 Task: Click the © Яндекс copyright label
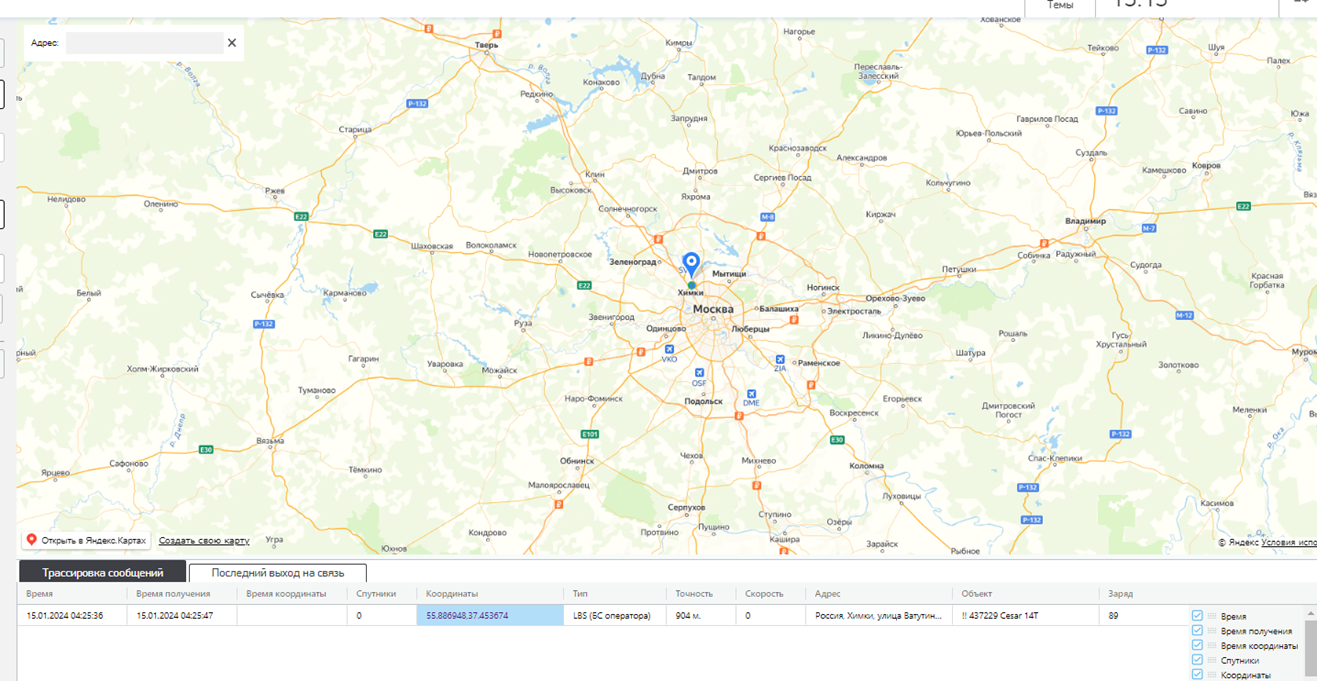[1238, 543]
